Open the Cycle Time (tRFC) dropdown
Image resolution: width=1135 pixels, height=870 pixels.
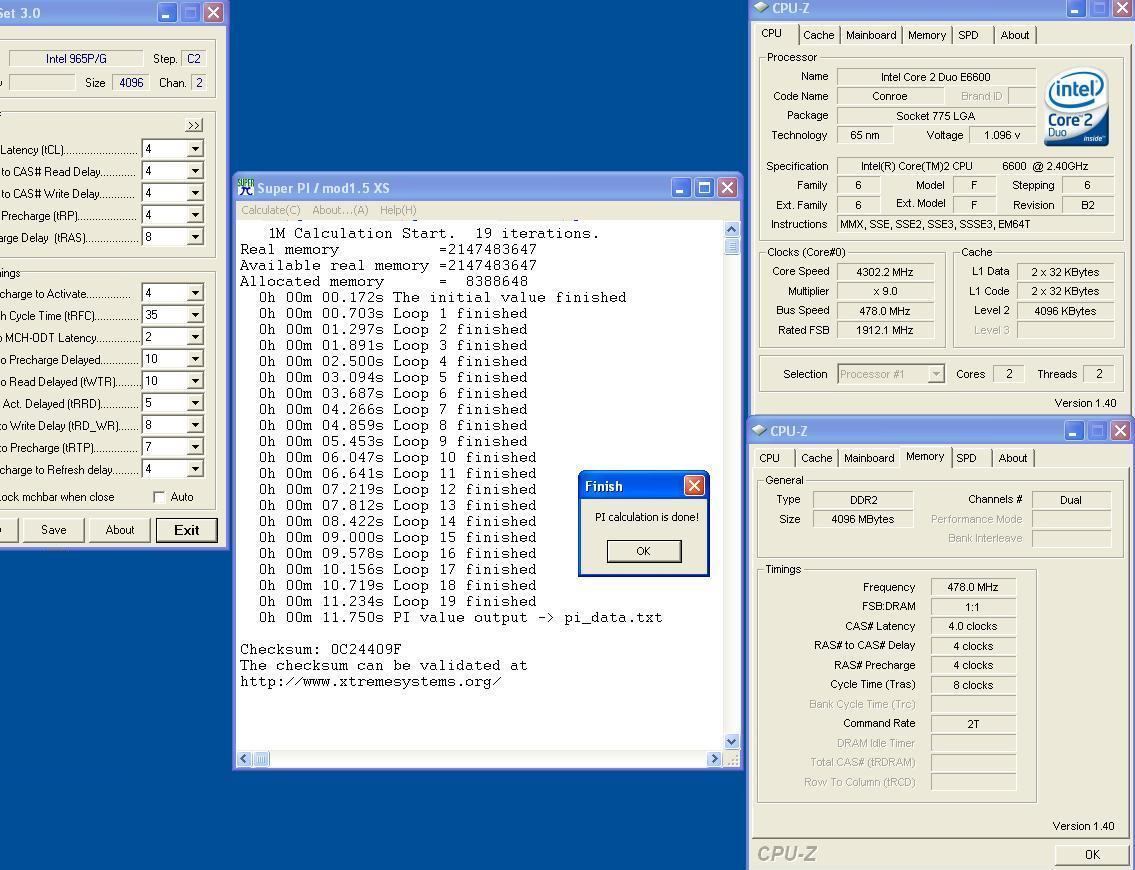pos(195,315)
